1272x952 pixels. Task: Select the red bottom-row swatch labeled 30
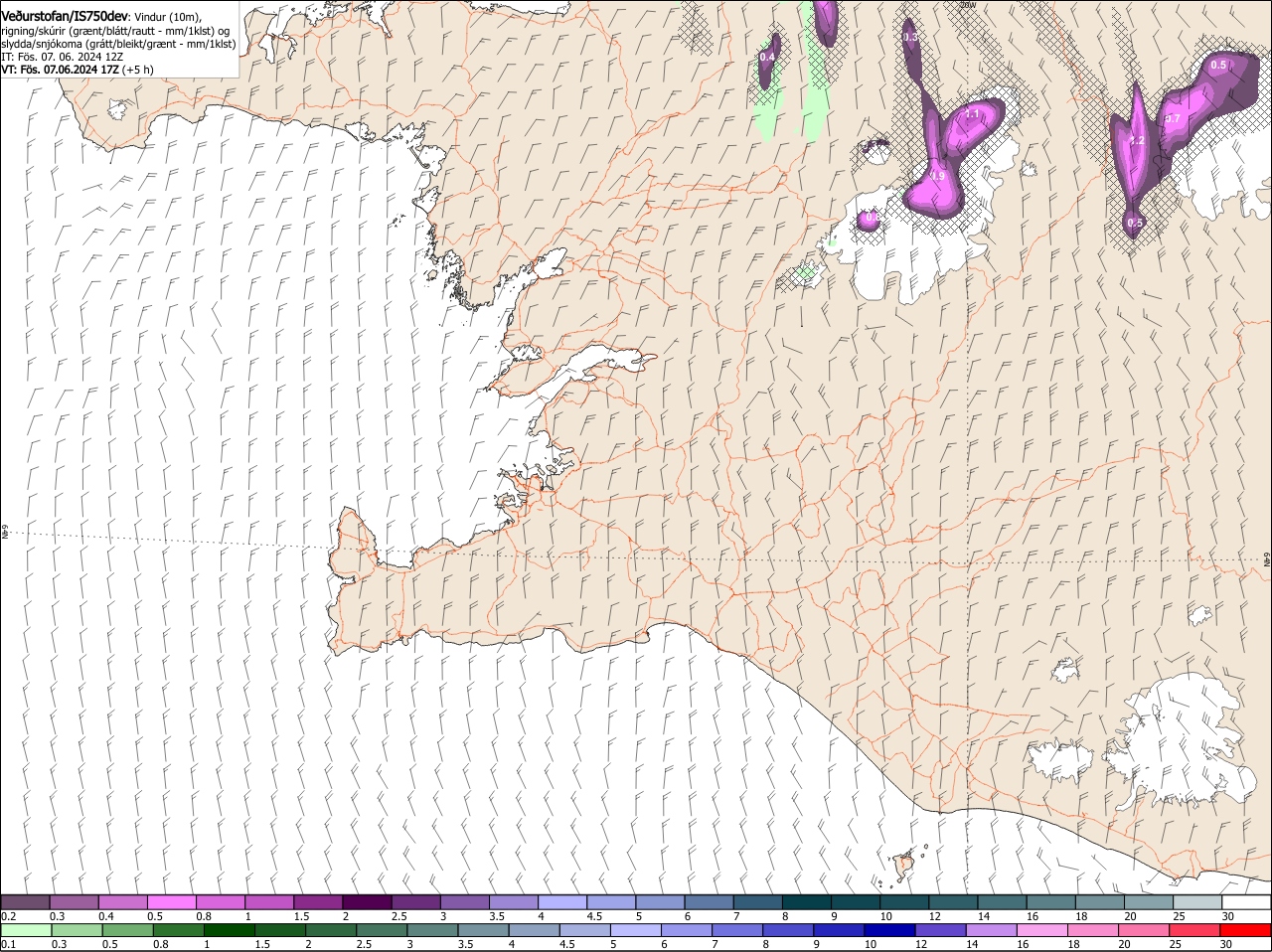pyautogui.click(x=1246, y=931)
